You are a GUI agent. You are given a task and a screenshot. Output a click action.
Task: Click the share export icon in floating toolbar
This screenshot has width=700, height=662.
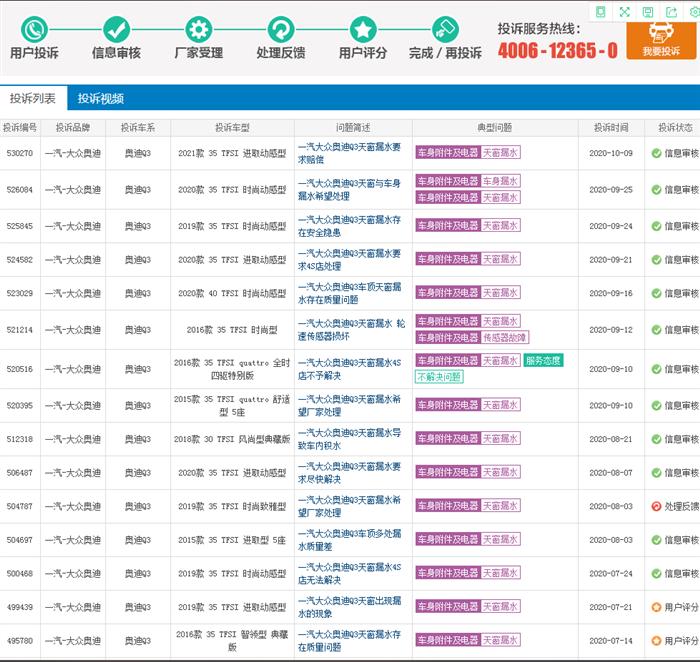point(671,12)
